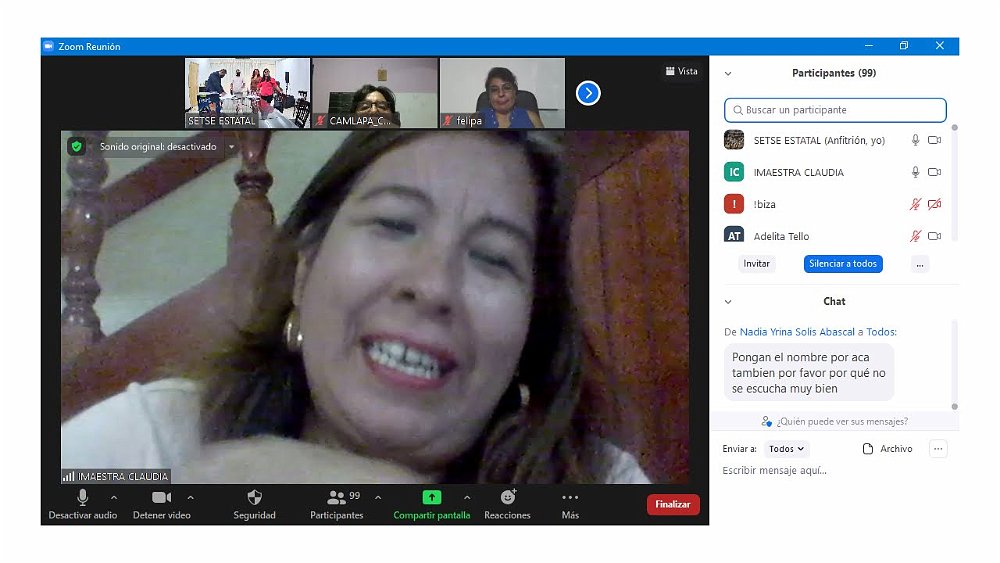Toggle camera with Detener video
The height and width of the screenshot is (563, 1000).
(x=161, y=497)
